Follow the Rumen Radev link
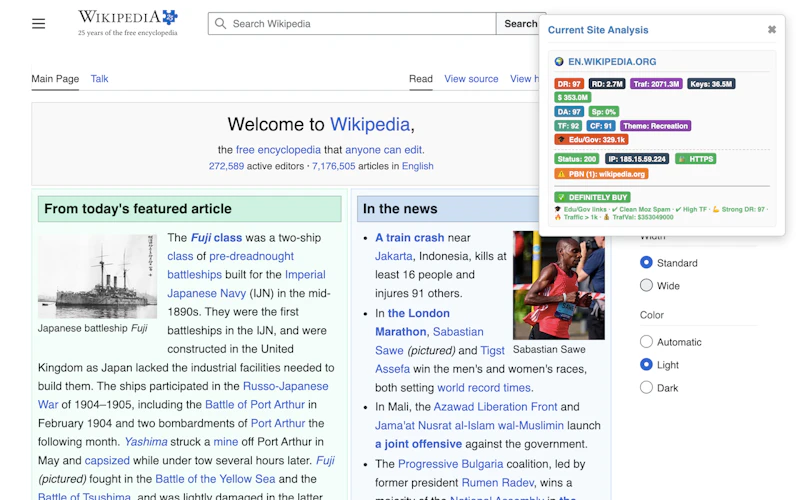 [497, 483]
